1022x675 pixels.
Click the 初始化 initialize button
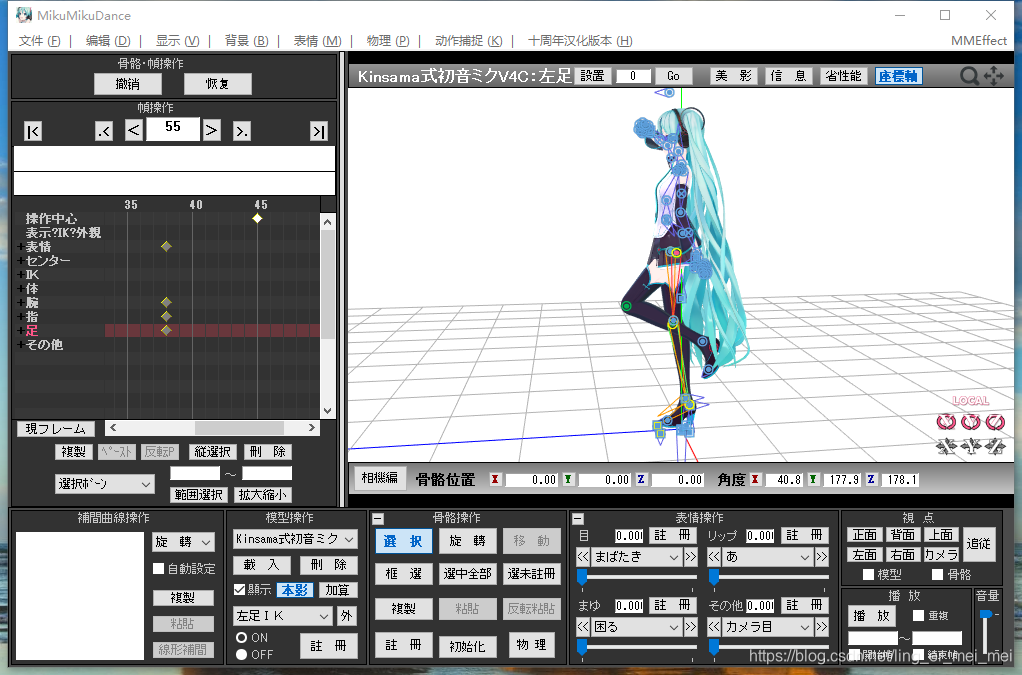[x=467, y=646]
